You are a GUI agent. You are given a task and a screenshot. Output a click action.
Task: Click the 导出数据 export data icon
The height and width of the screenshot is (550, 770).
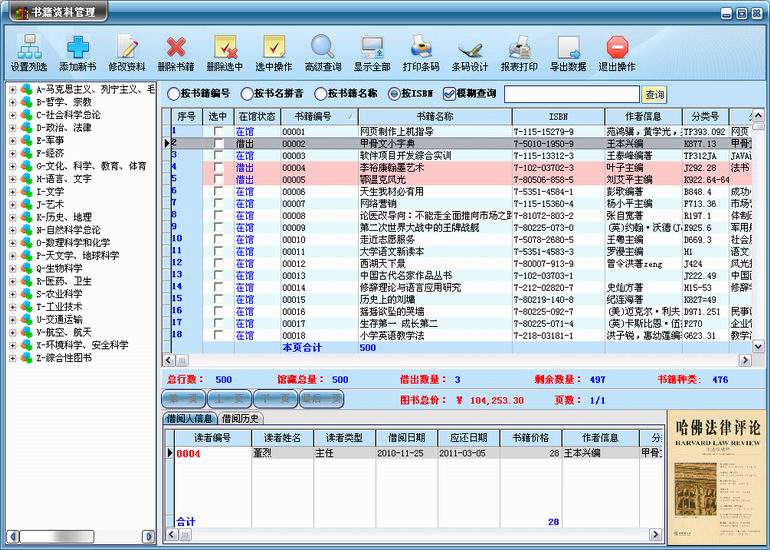568,47
